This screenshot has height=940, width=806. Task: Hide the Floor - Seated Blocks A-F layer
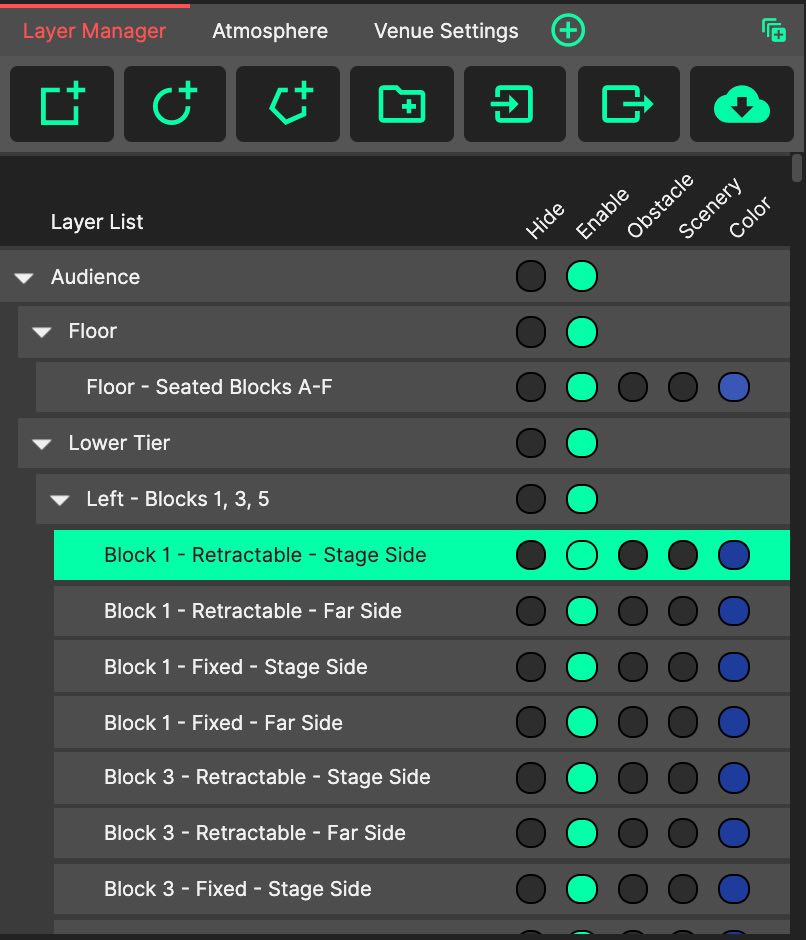point(531,387)
